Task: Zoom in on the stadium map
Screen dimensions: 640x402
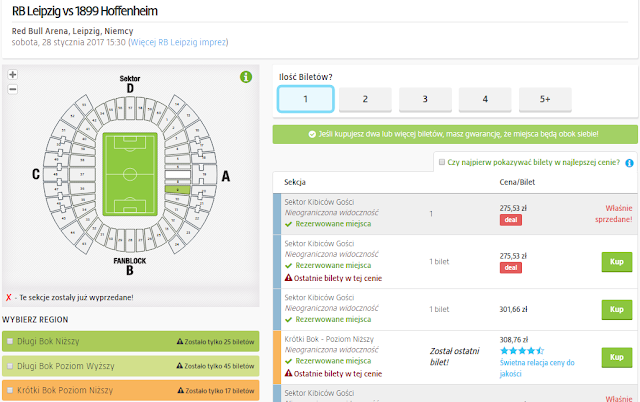Action: pos(12,75)
